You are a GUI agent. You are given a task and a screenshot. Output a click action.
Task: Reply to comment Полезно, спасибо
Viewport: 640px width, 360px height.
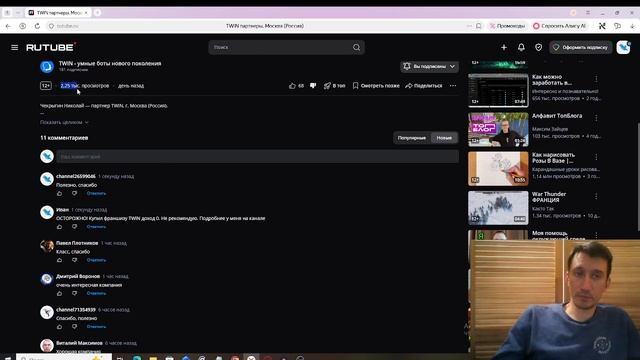[x=96, y=193]
